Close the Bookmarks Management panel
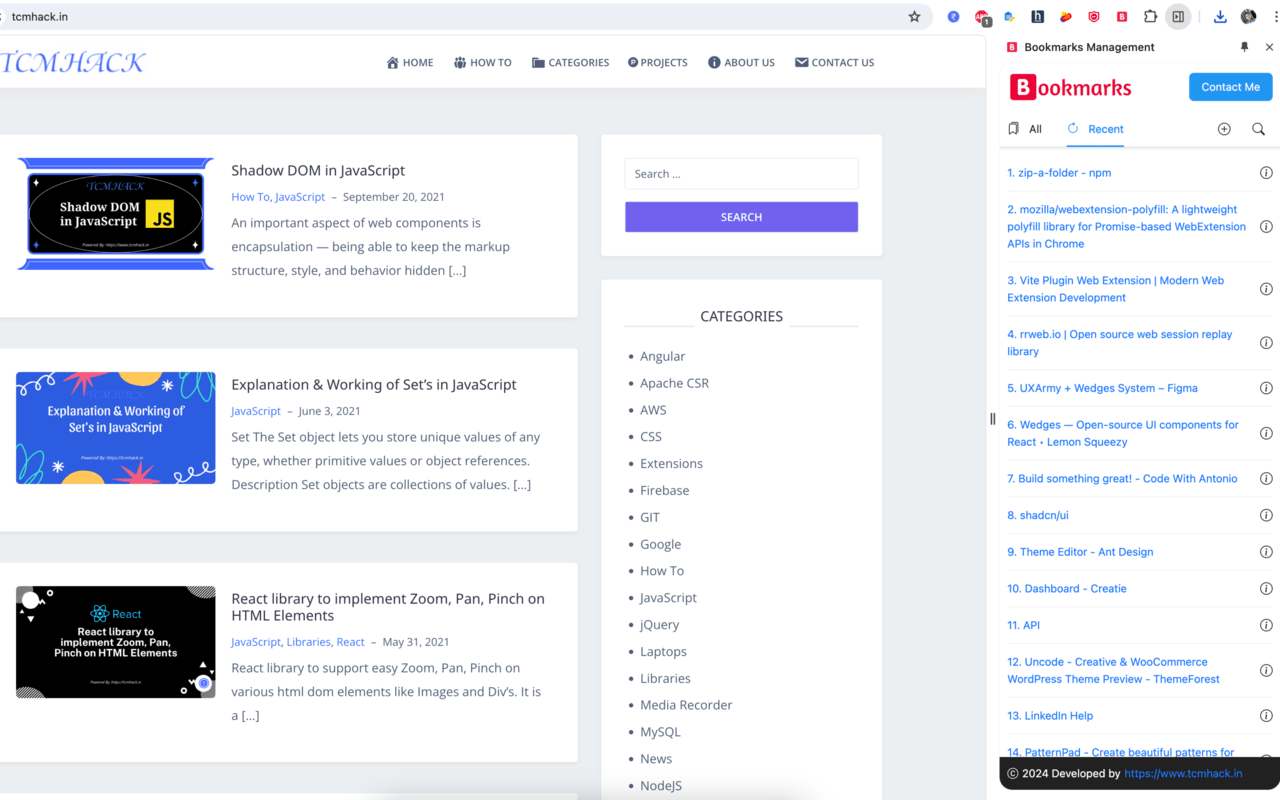 click(1269, 46)
